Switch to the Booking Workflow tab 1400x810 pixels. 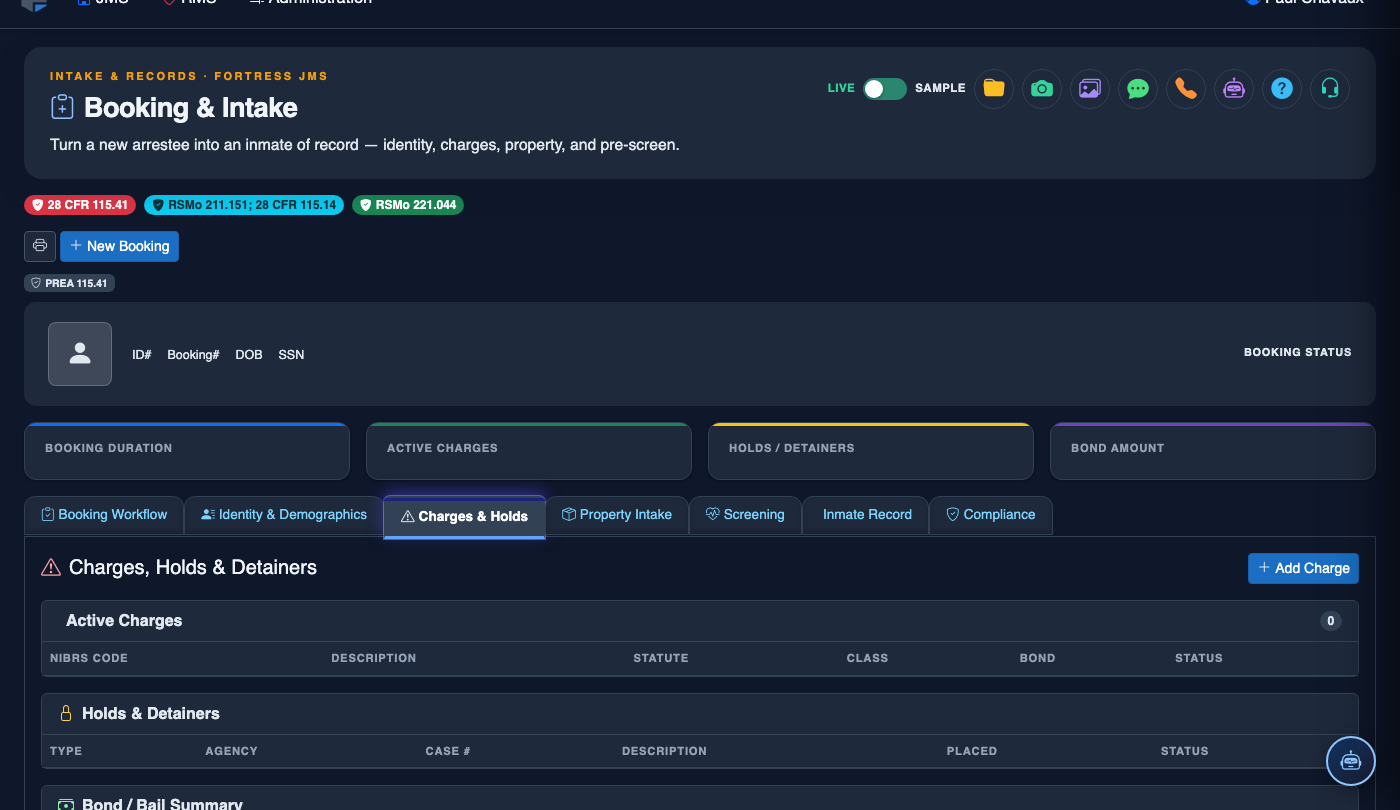tap(104, 515)
